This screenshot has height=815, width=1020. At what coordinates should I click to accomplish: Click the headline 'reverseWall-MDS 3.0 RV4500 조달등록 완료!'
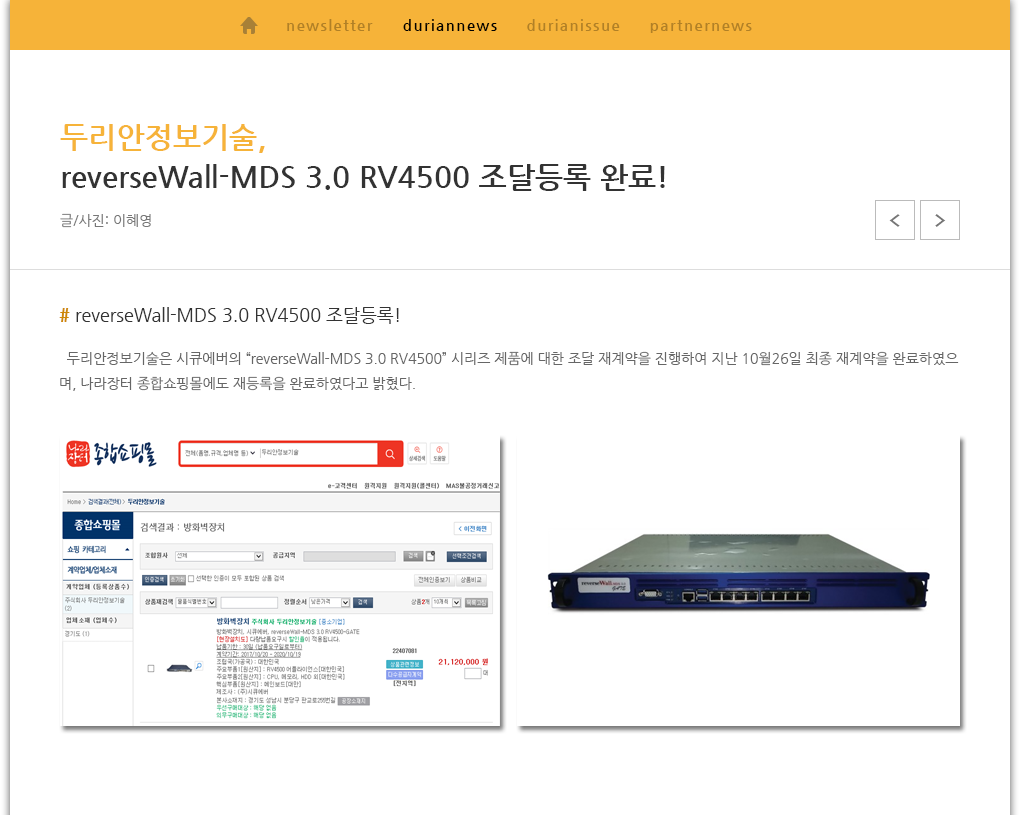coord(364,177)
